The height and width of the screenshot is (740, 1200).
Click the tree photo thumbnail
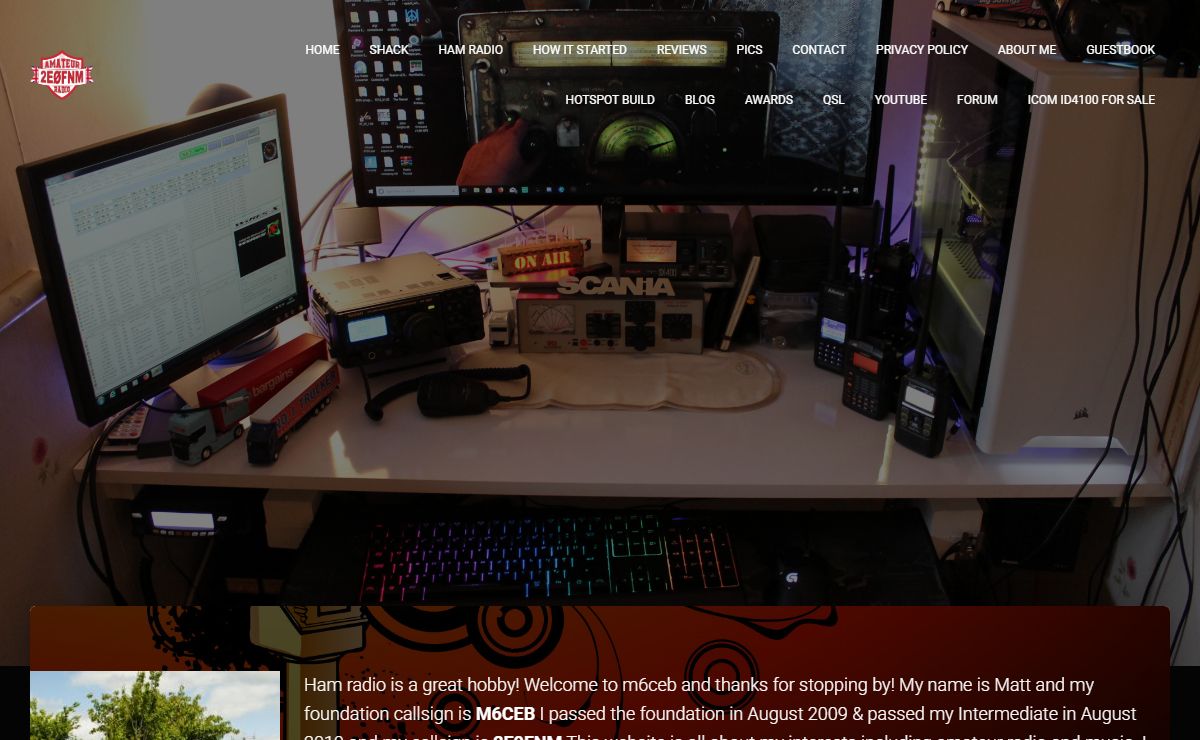click(155, 706)
